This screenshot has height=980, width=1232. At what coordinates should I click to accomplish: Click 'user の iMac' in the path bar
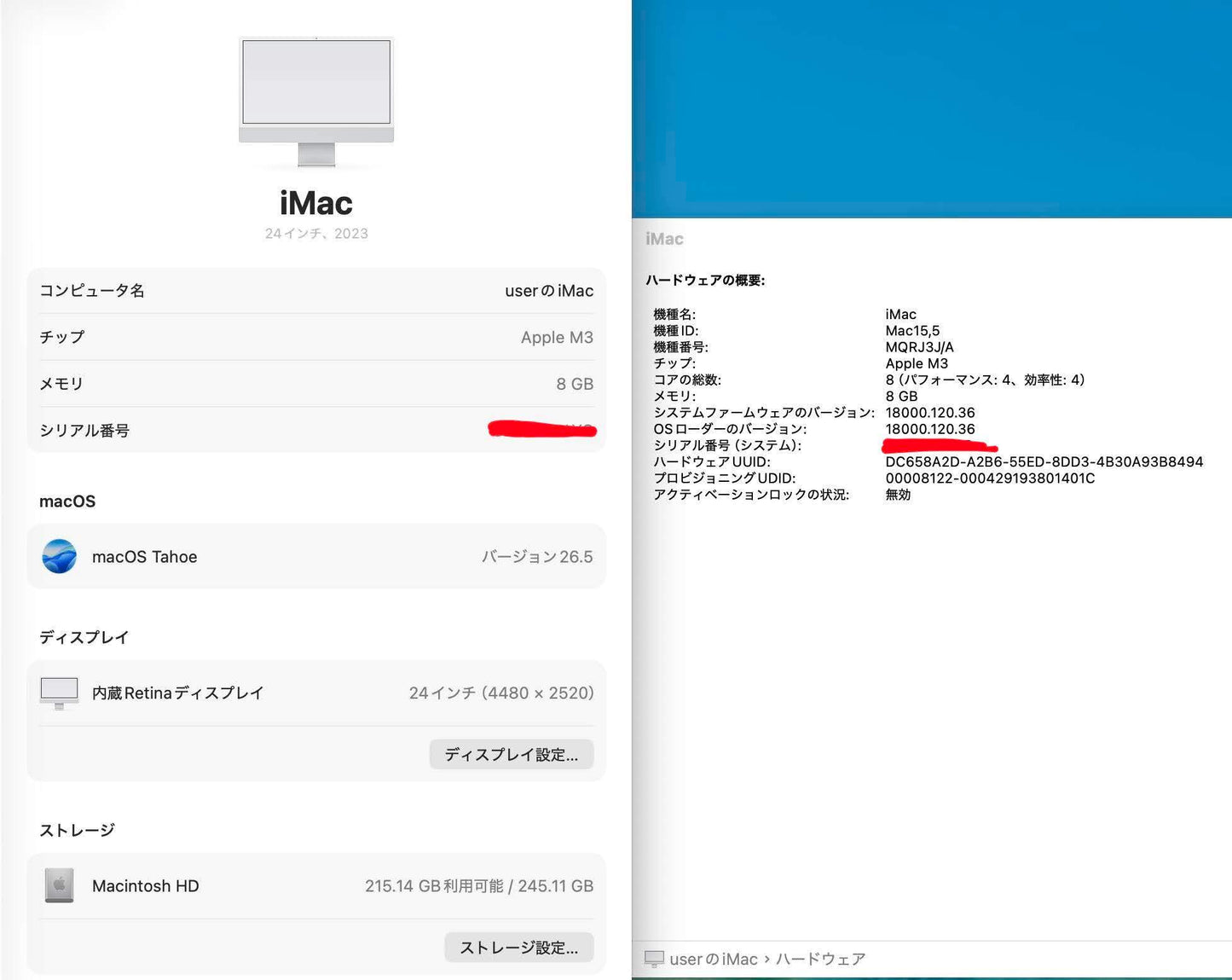tap(714, 960)
